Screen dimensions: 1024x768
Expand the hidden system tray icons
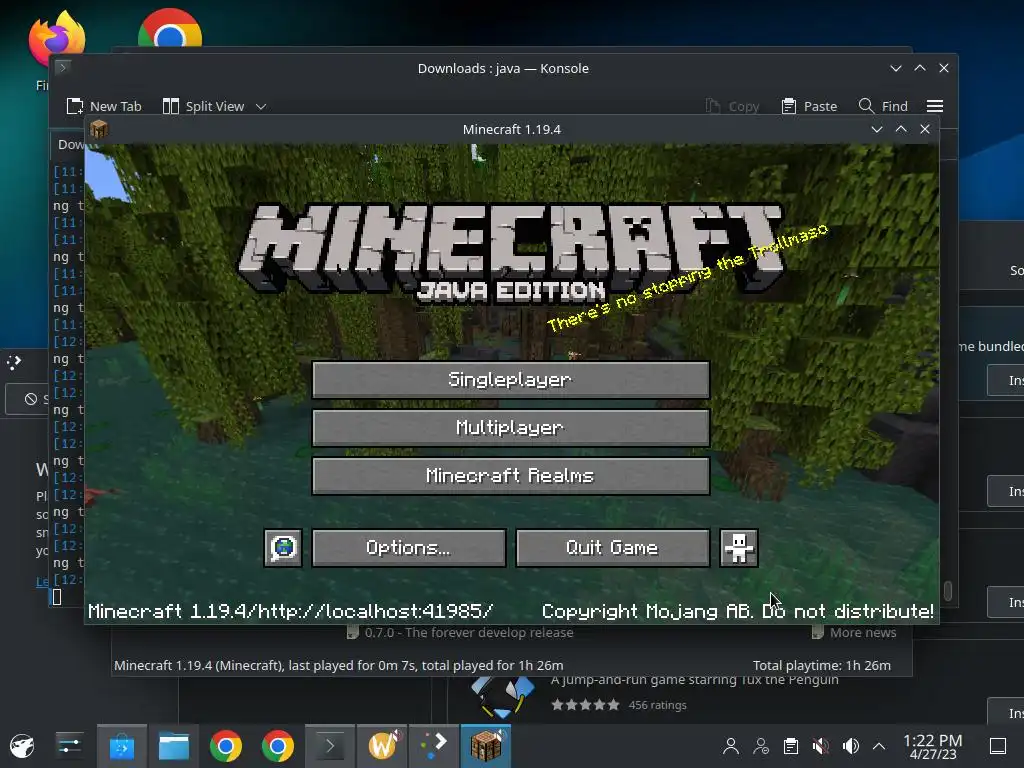tap(879, 746)
